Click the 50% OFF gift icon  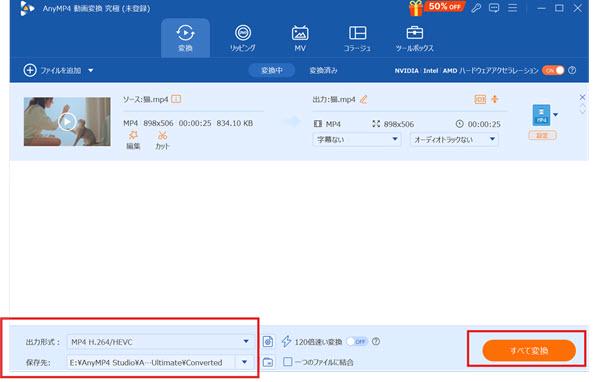436,8
